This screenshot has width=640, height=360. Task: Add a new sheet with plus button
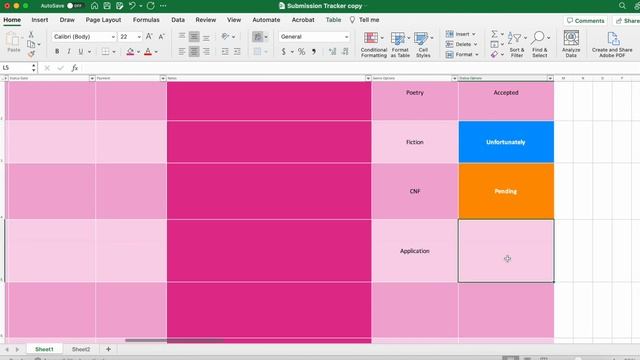[x=108, y=349]
